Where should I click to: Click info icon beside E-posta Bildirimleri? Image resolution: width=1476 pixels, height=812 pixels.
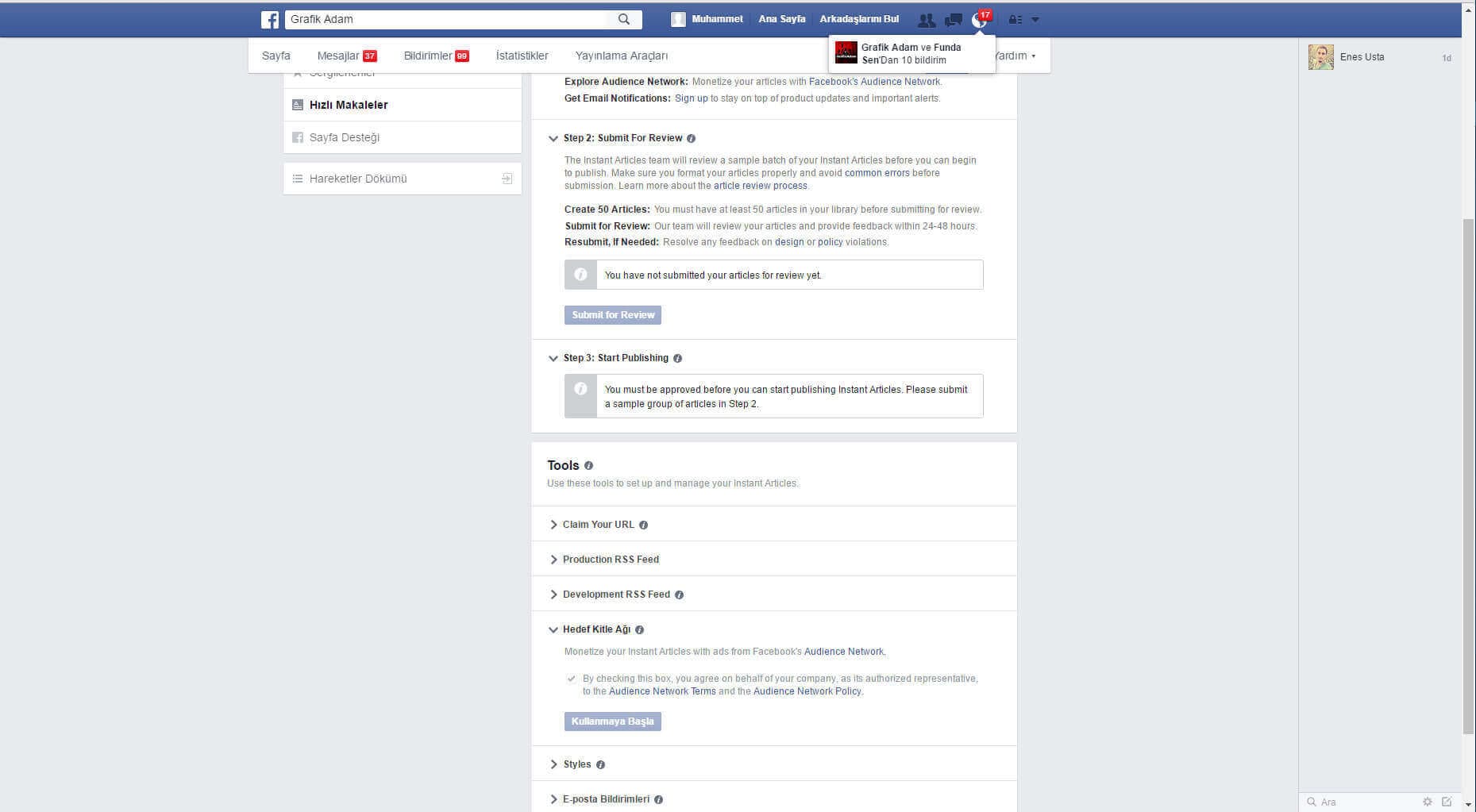tap(658, 799)
